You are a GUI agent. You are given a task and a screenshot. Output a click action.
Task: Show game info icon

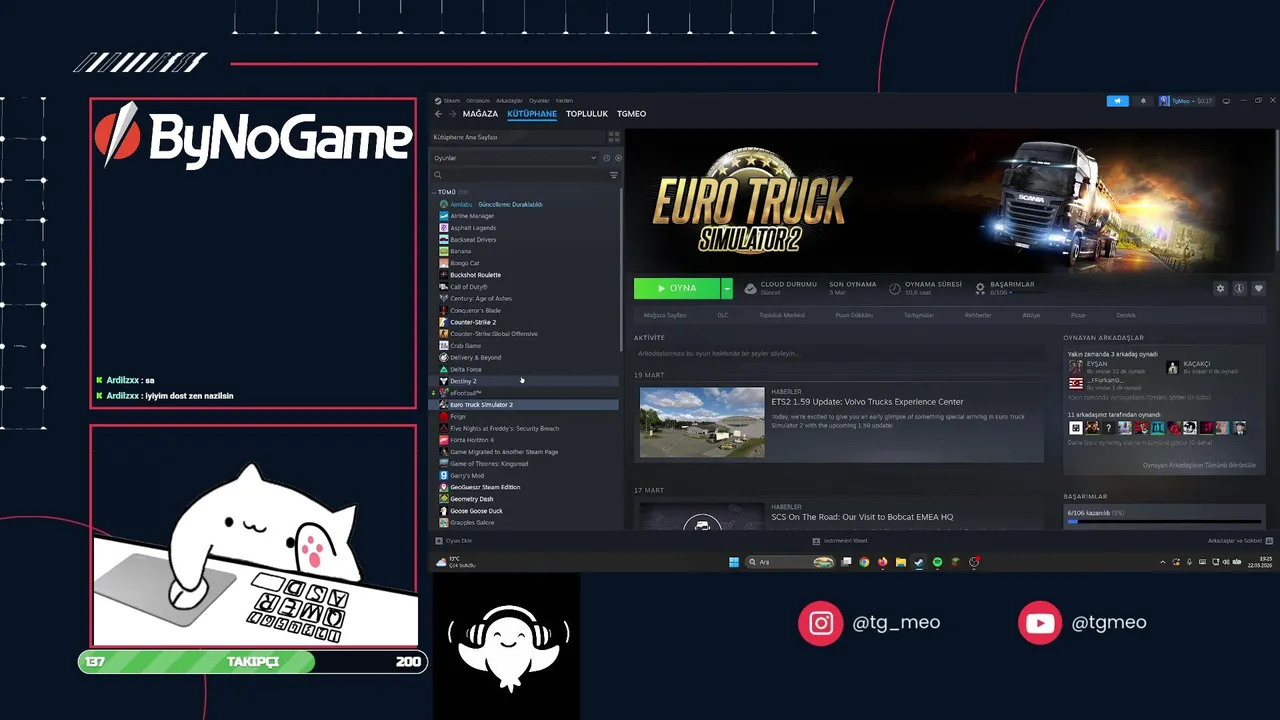(1239, 288)
